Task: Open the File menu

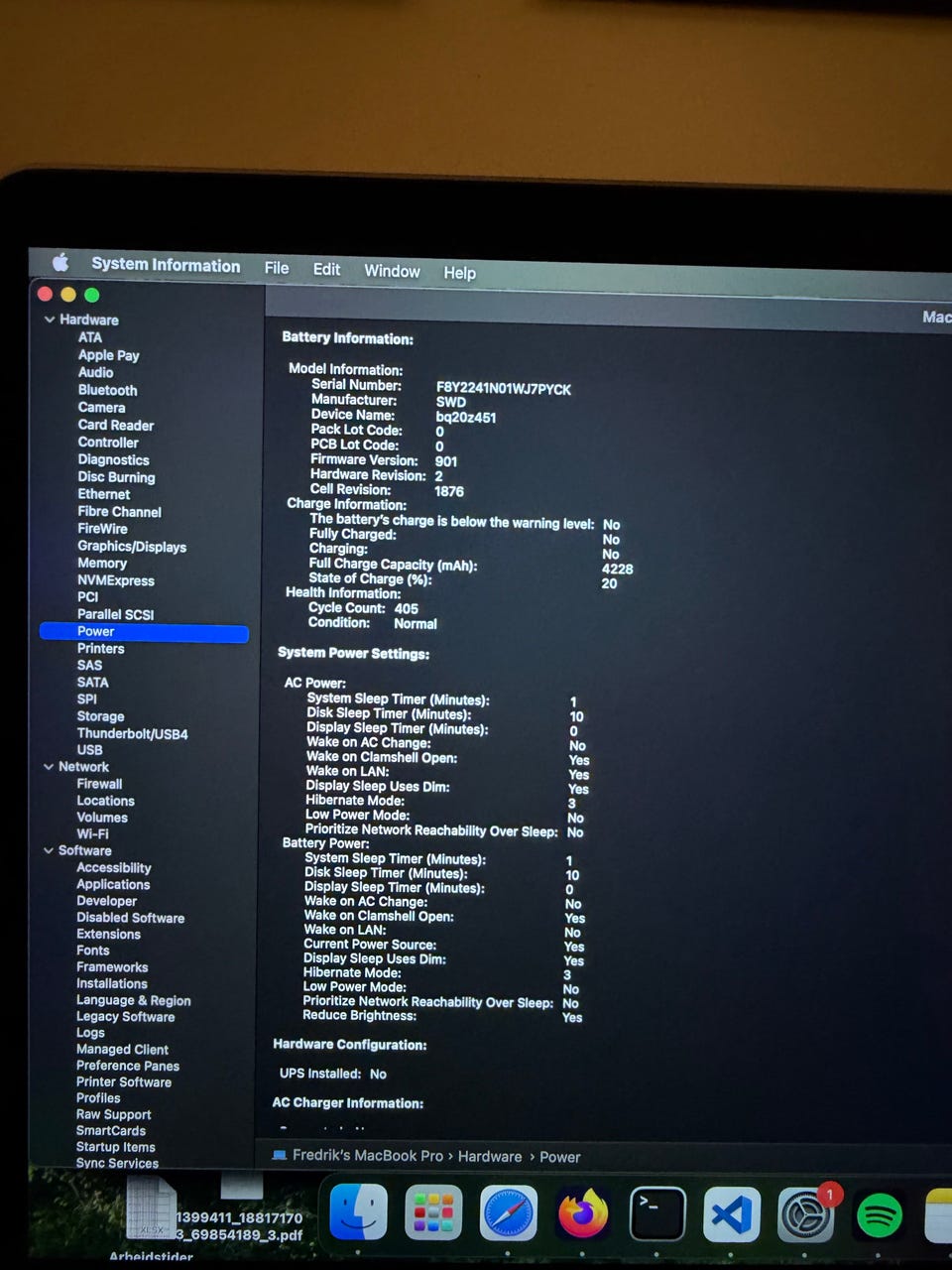Action: 277,268
